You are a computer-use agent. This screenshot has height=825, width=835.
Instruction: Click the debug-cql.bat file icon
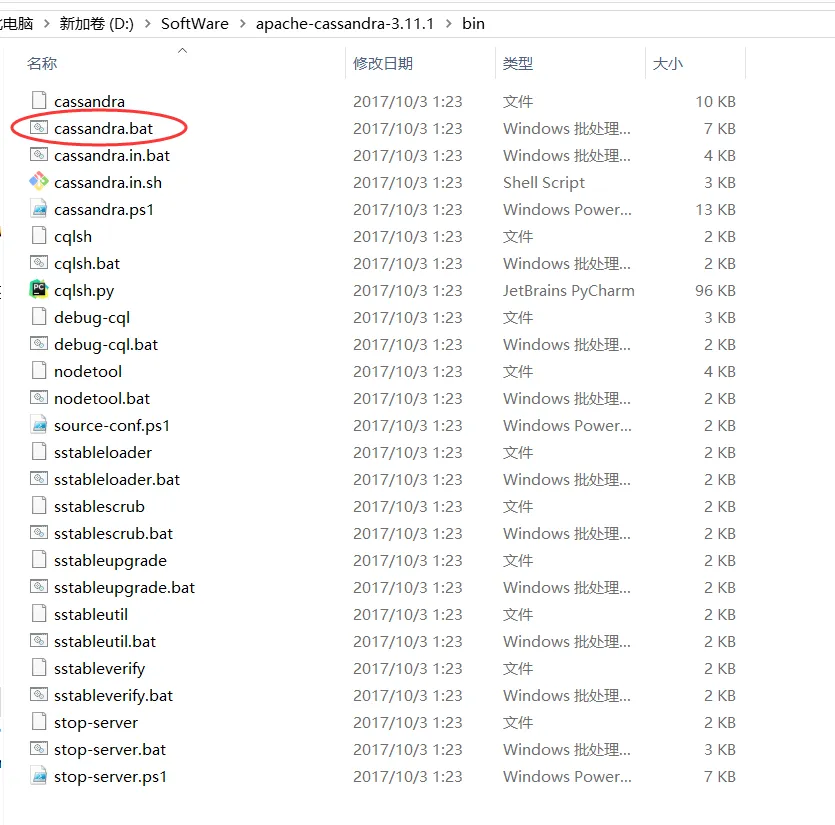point(39,344)
